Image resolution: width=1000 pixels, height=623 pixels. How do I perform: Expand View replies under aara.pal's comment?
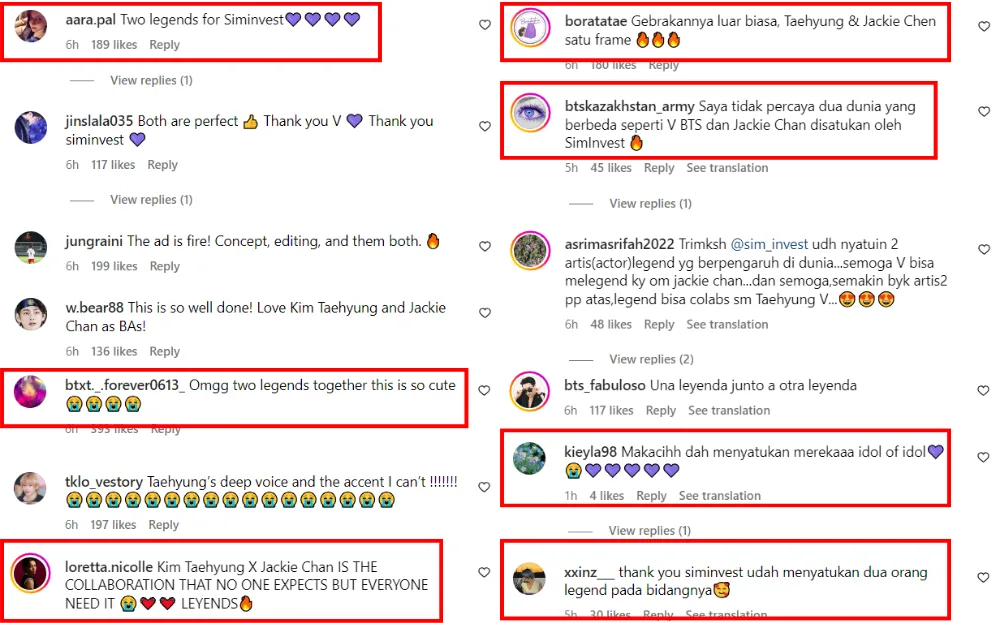tap(151, 80)
